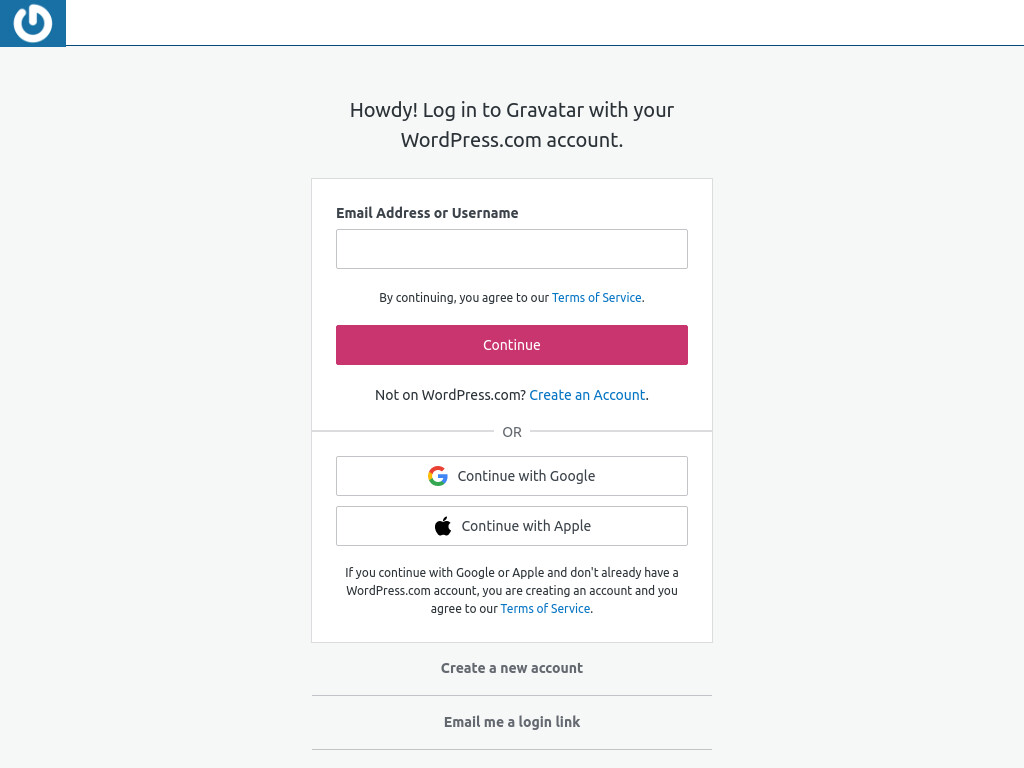The width and height of the screenshot is (1024, 768).
Task: Open Terms of Service link above Continue
Action: click(597, 298)
